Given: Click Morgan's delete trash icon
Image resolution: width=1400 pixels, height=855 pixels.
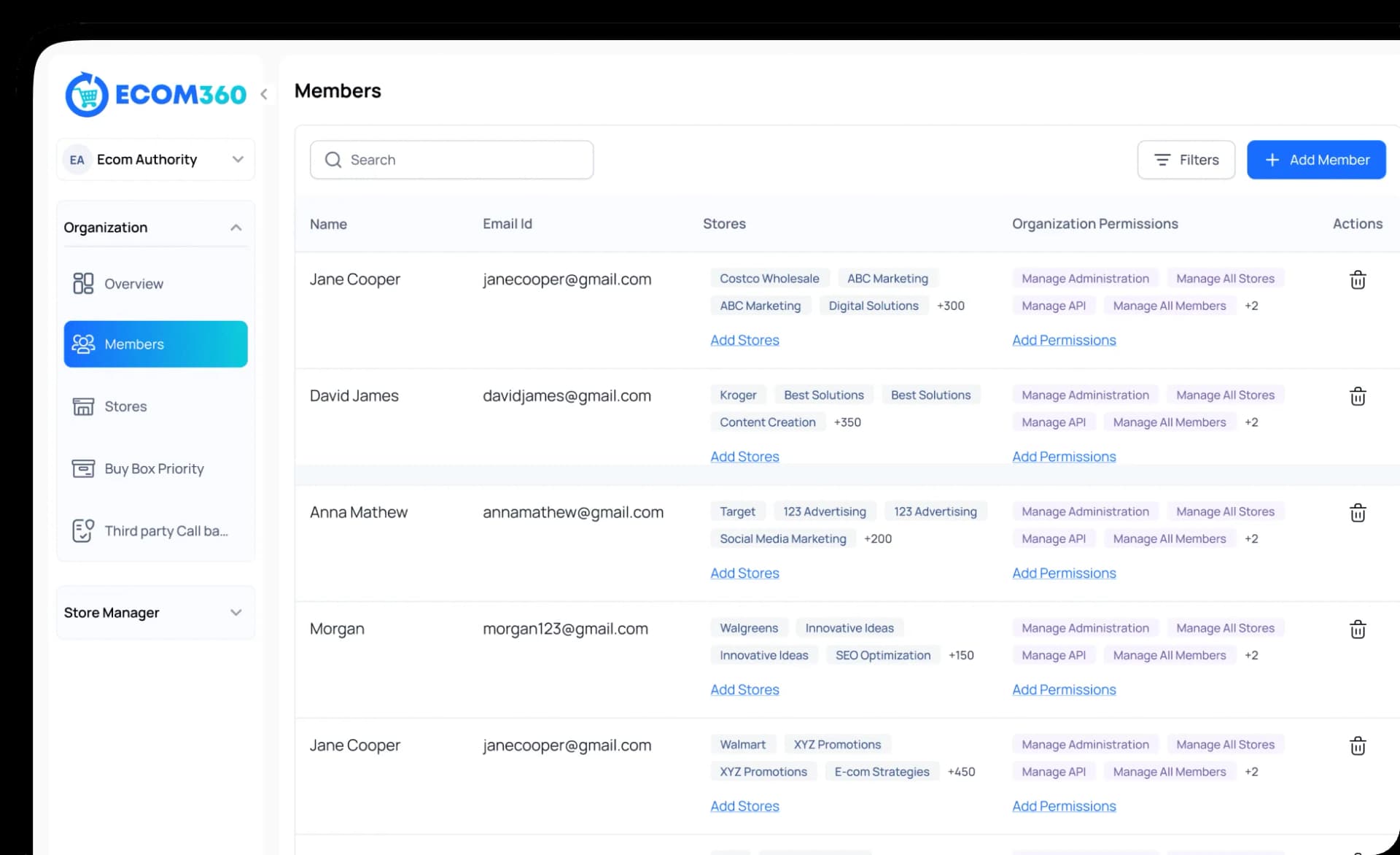Looking at the screenshot, I should click(1357, 629).
